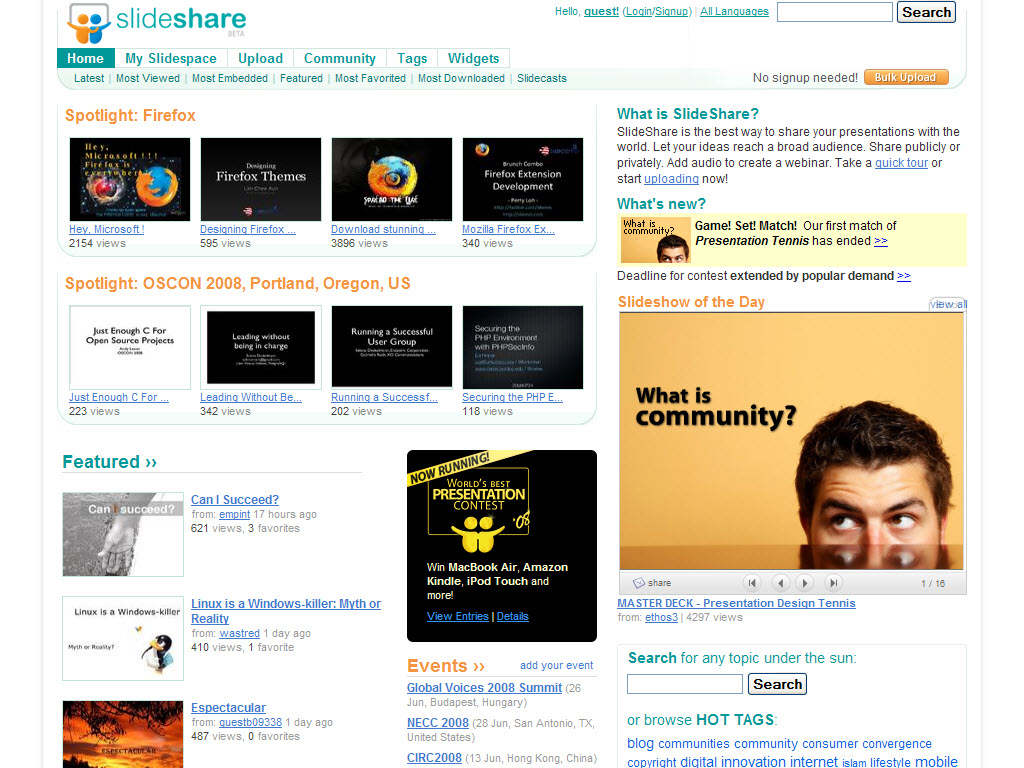The image size is (1024, 768).
Task: Click Linux is a Windows-killer title
Action: (286, 611)
